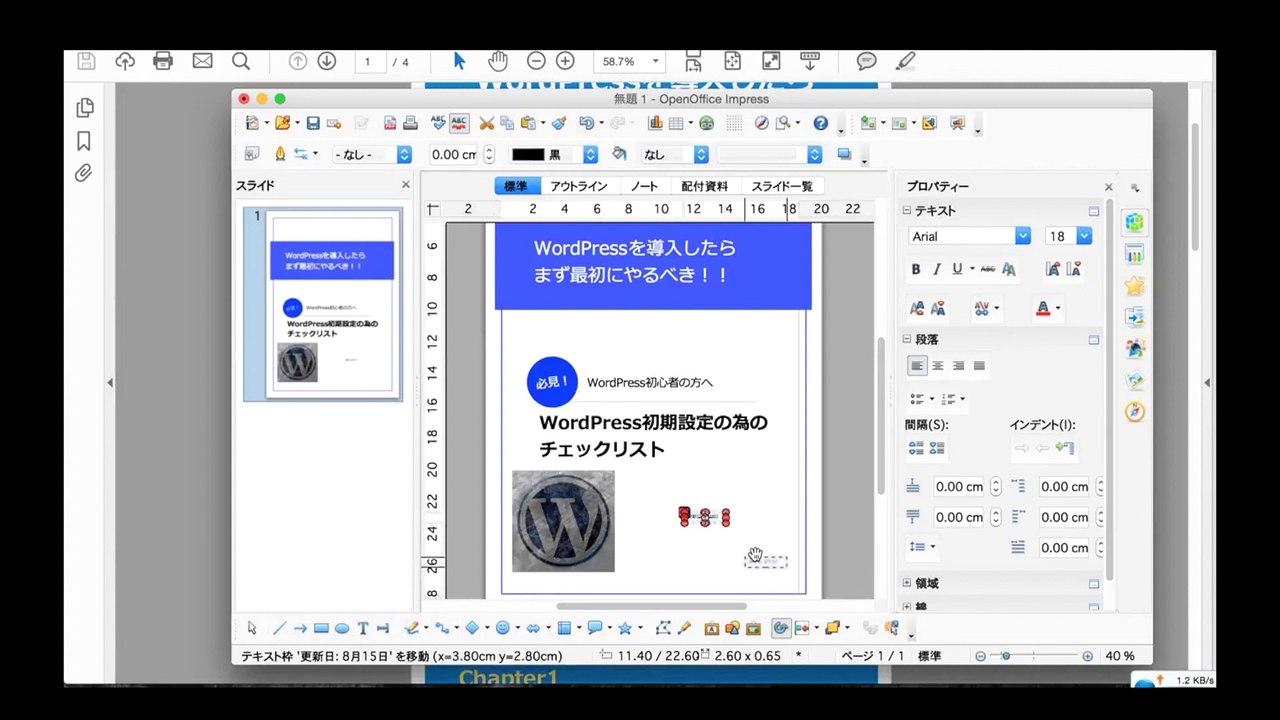Image resolution: width=1280 pixels, height=720 pixels.
Task: Click the Save document icon in Impress toolbar
Action: coord(313,123)
